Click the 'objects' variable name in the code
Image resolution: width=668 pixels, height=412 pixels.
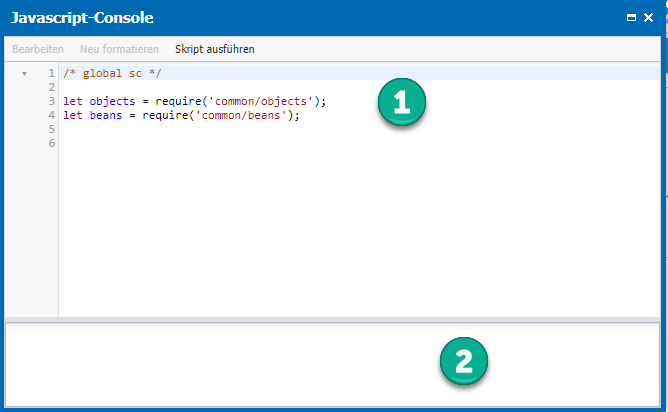tap(112, 101)
